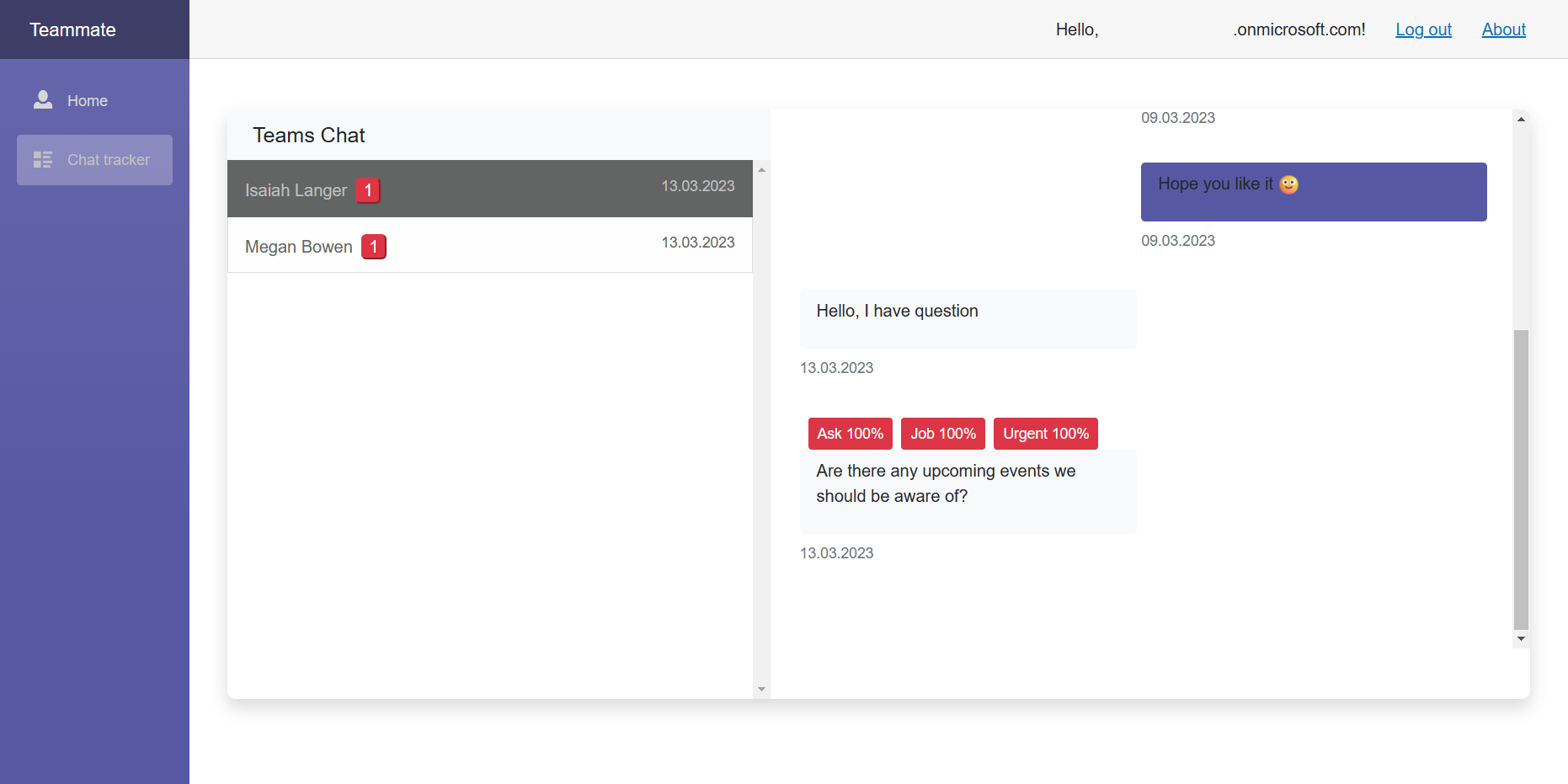
Task: Click the smiling emoji in Hope you like it message
Action: point(1288,184)
